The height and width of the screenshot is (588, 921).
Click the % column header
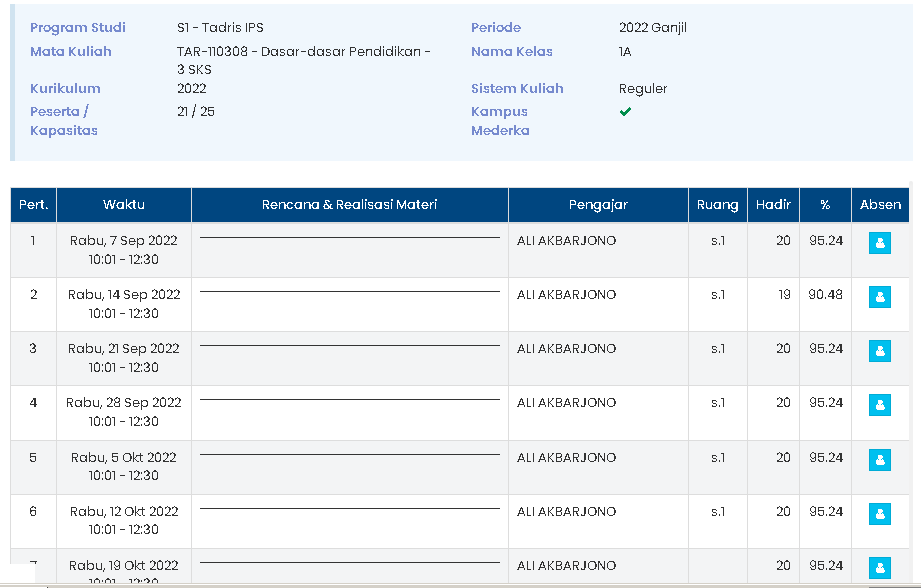[825, 205]
